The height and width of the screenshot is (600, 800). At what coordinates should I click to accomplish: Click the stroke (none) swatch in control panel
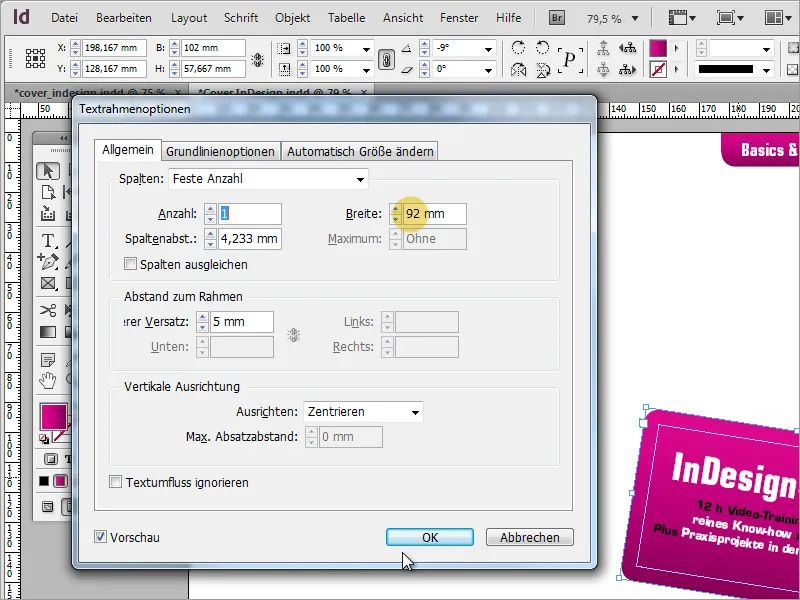click(x=658, y=69)
